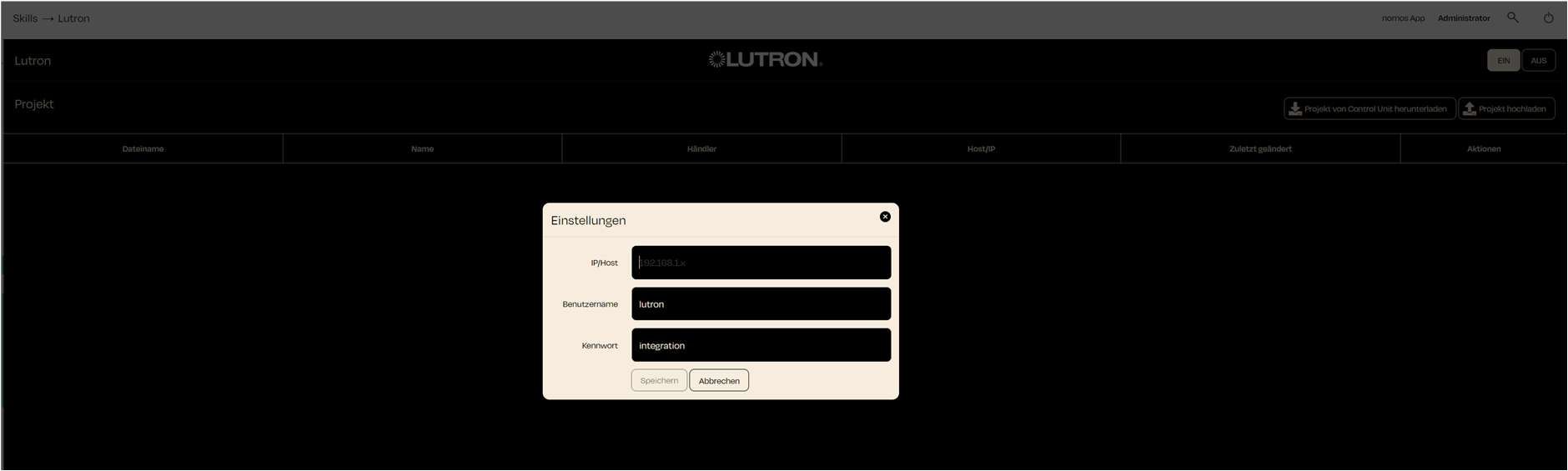Switch the skill to AUS

tap(1538, 61)
